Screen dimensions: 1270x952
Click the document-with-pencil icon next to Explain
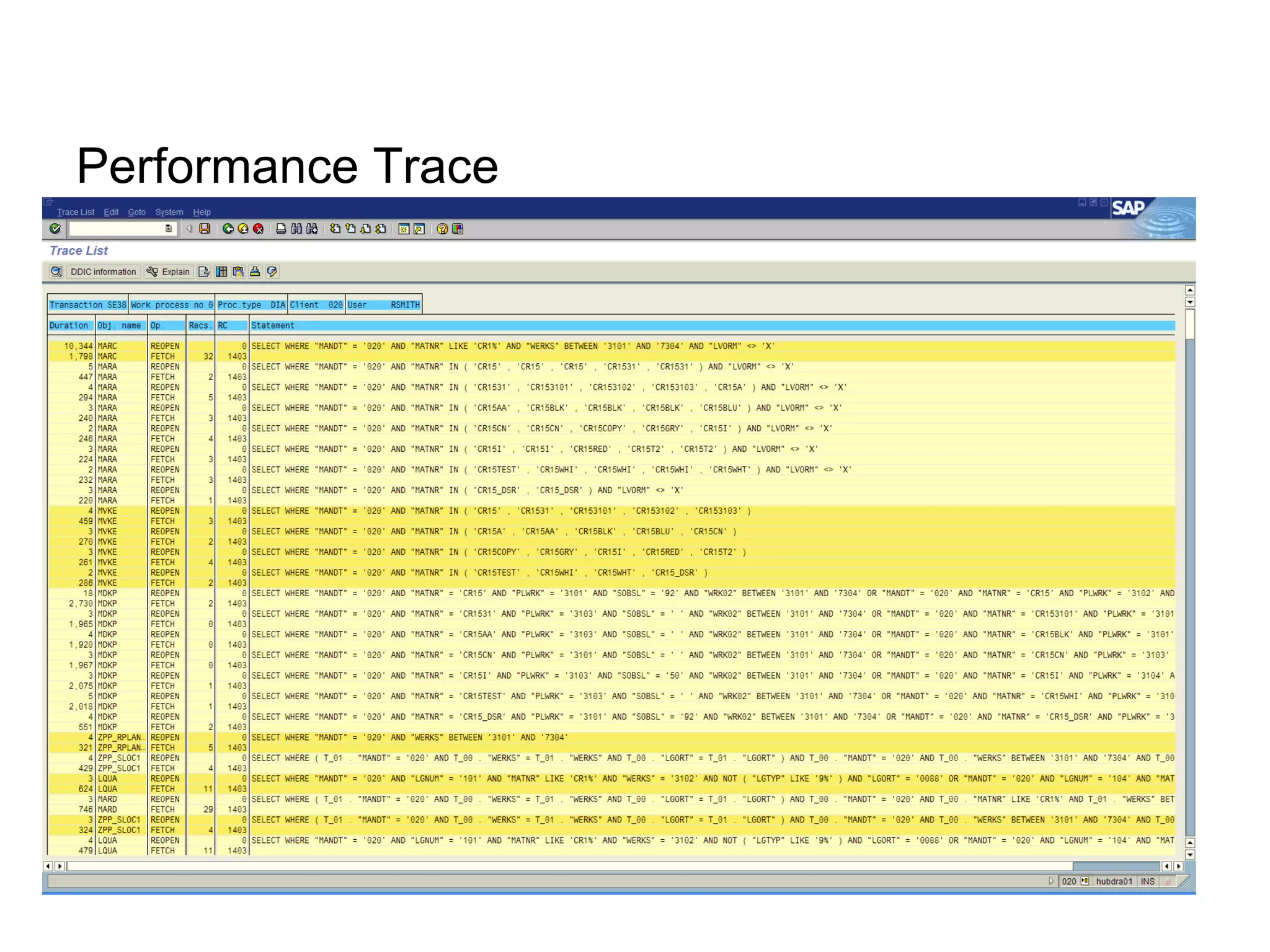pyautogui.click(x=203, y=271)
